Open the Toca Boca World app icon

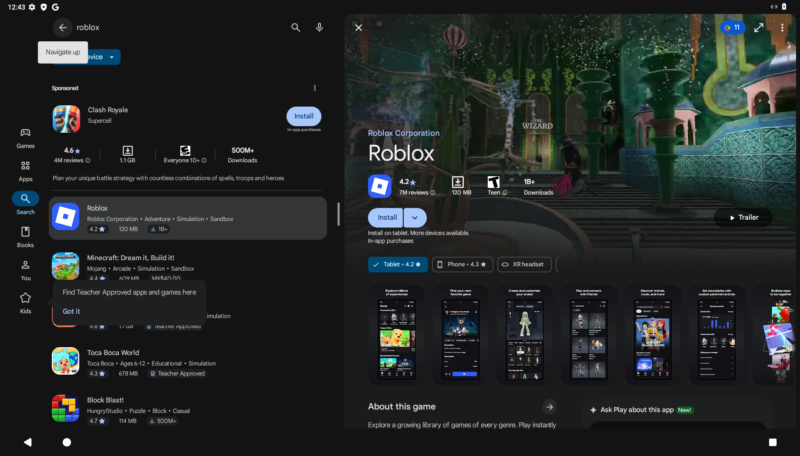pos(66,361)
